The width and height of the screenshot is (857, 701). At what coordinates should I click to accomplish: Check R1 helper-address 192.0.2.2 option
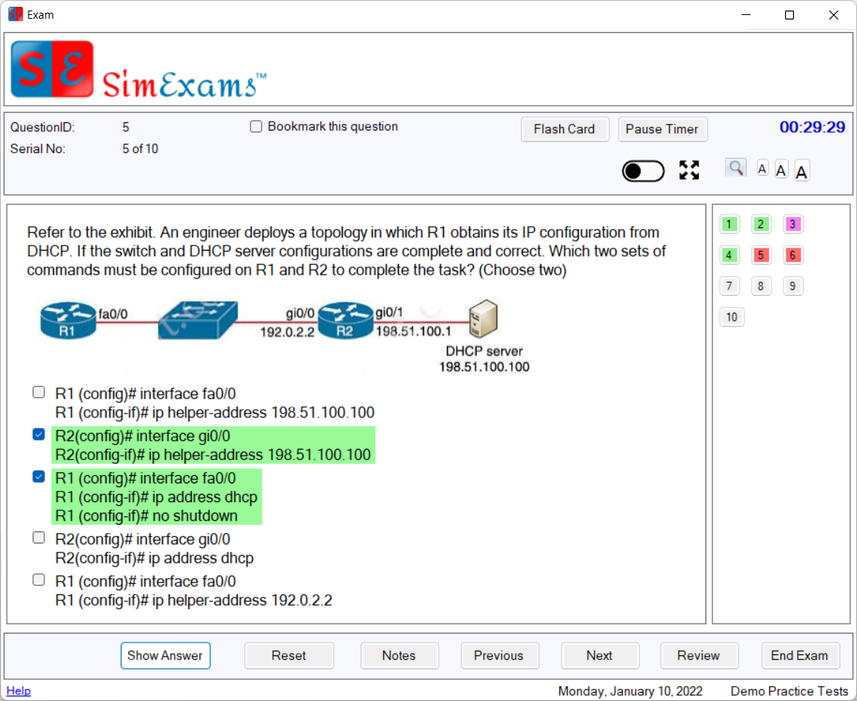[x=39, y=580]
